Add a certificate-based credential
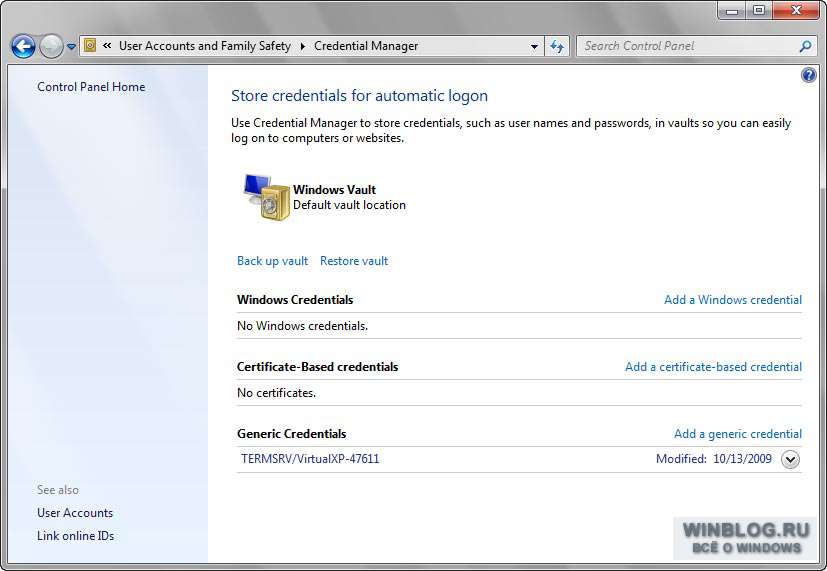Image resolution: width=827 pixels, height=571 pixels. click(x=713, y=366)
